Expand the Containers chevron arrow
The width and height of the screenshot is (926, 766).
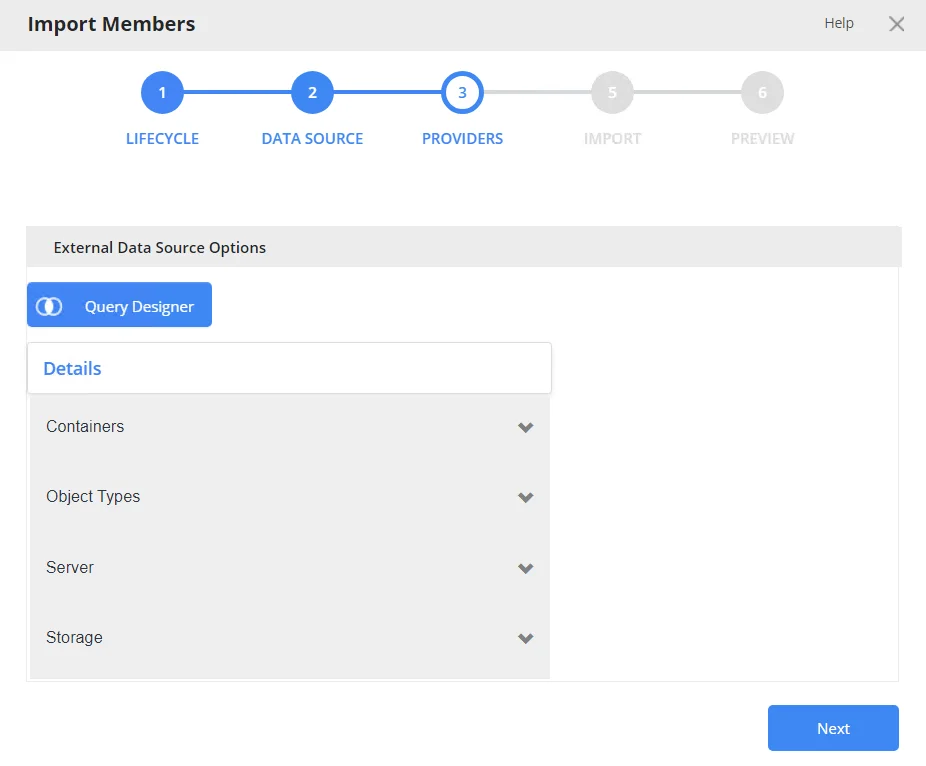coord(526,427)
